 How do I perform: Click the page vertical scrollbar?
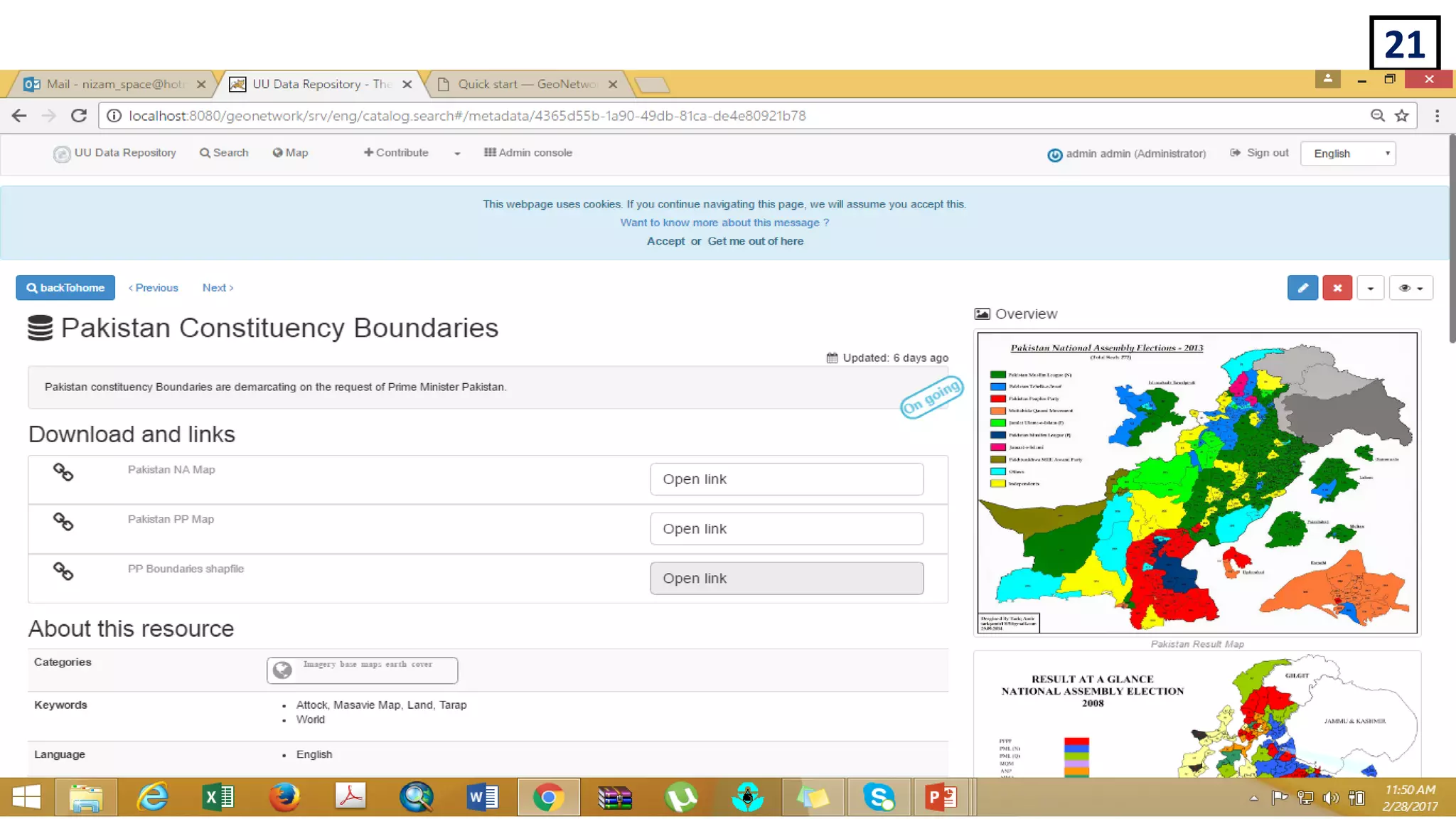coord(1452,240)
